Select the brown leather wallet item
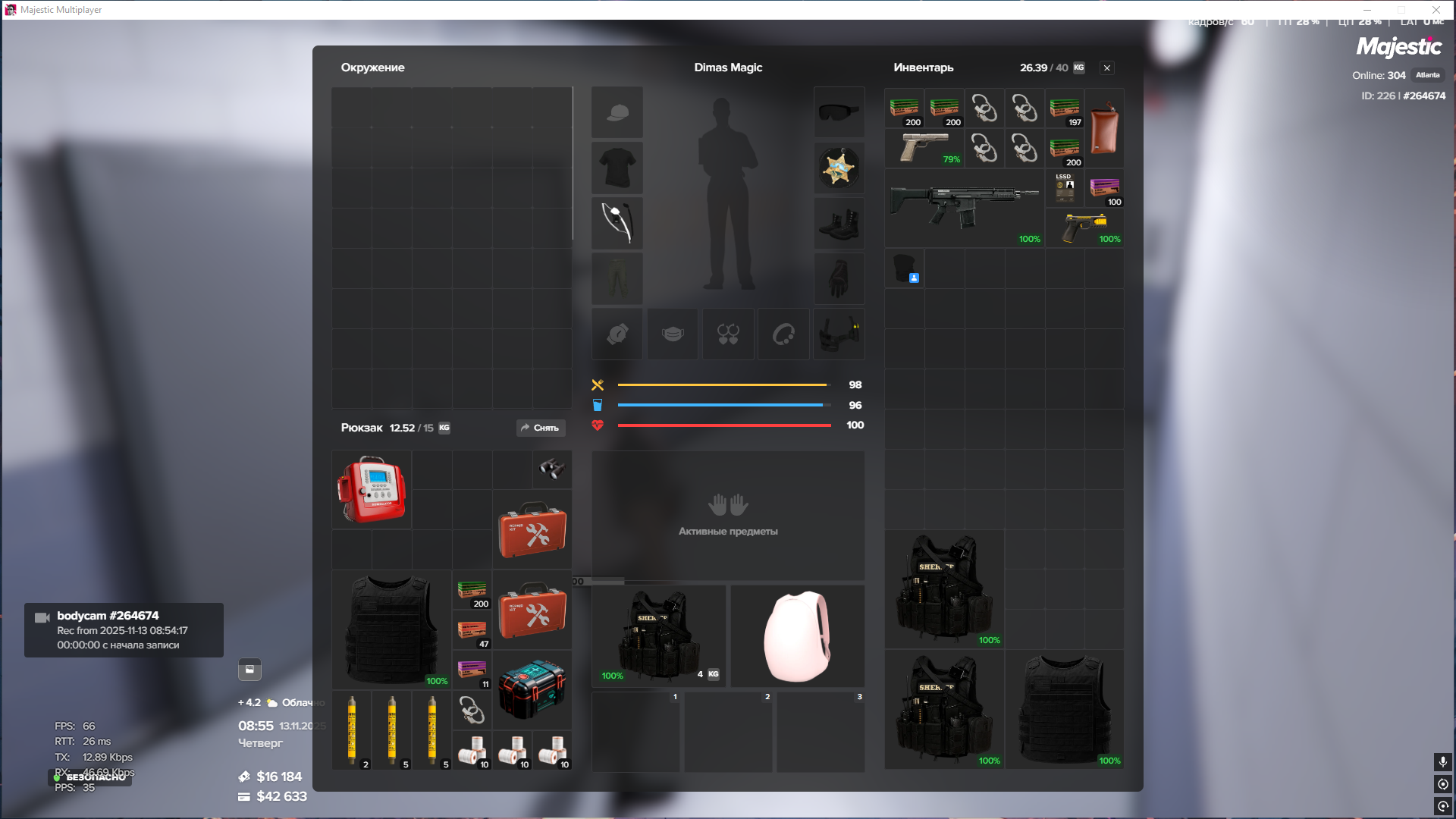 [x=1104, y=127]
